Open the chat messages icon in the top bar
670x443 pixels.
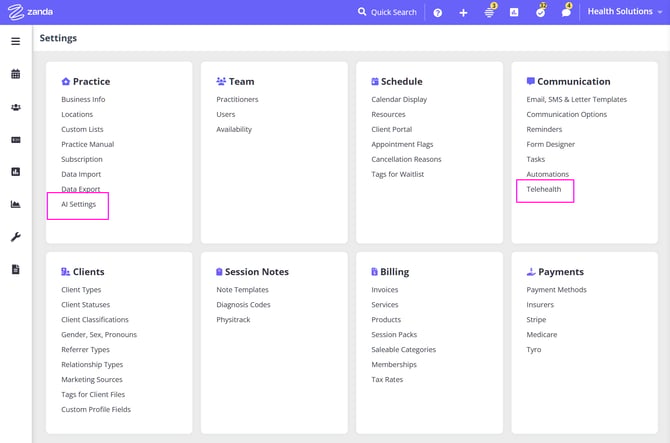(566, 12)
